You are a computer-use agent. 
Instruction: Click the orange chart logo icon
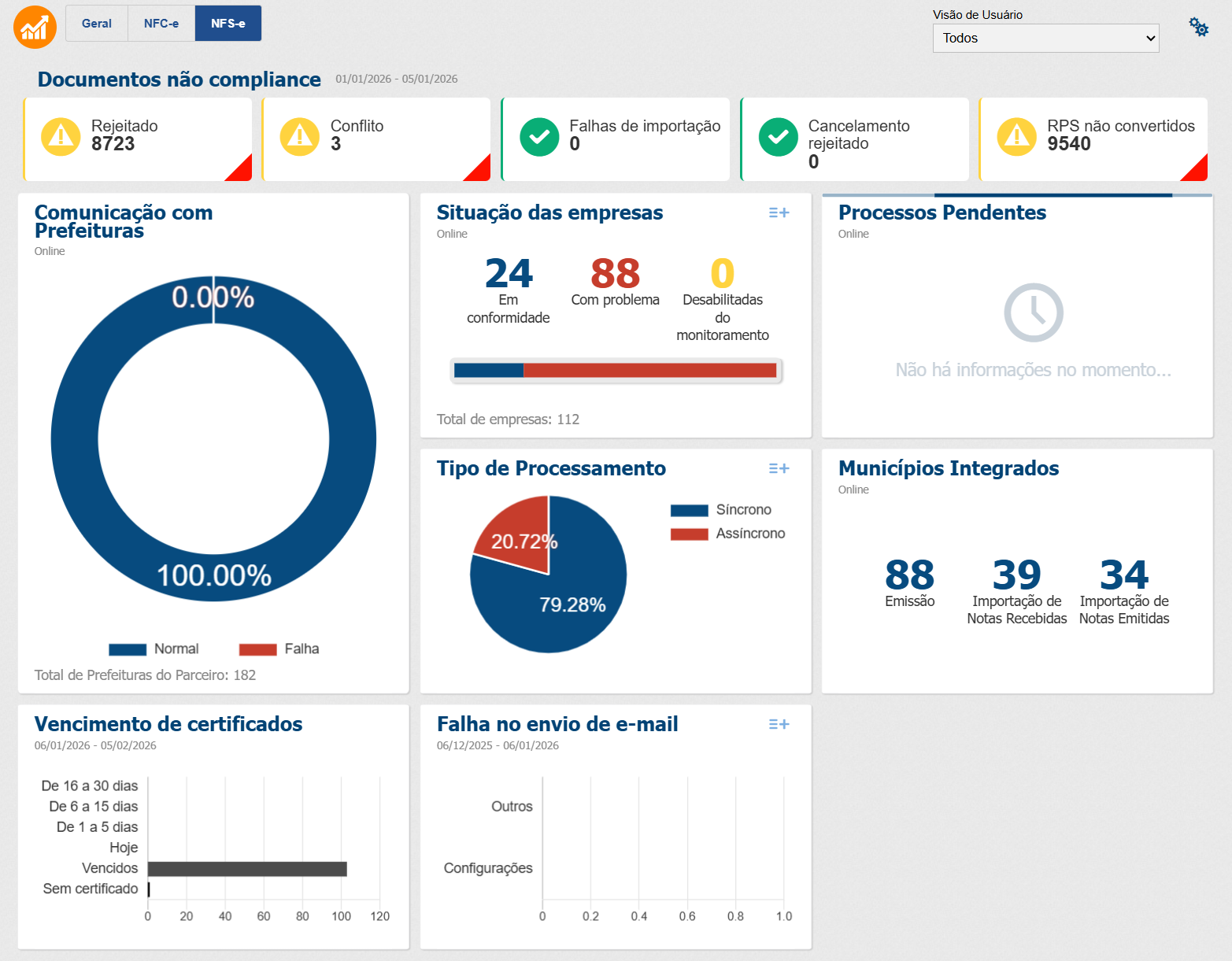coord(35,27)
